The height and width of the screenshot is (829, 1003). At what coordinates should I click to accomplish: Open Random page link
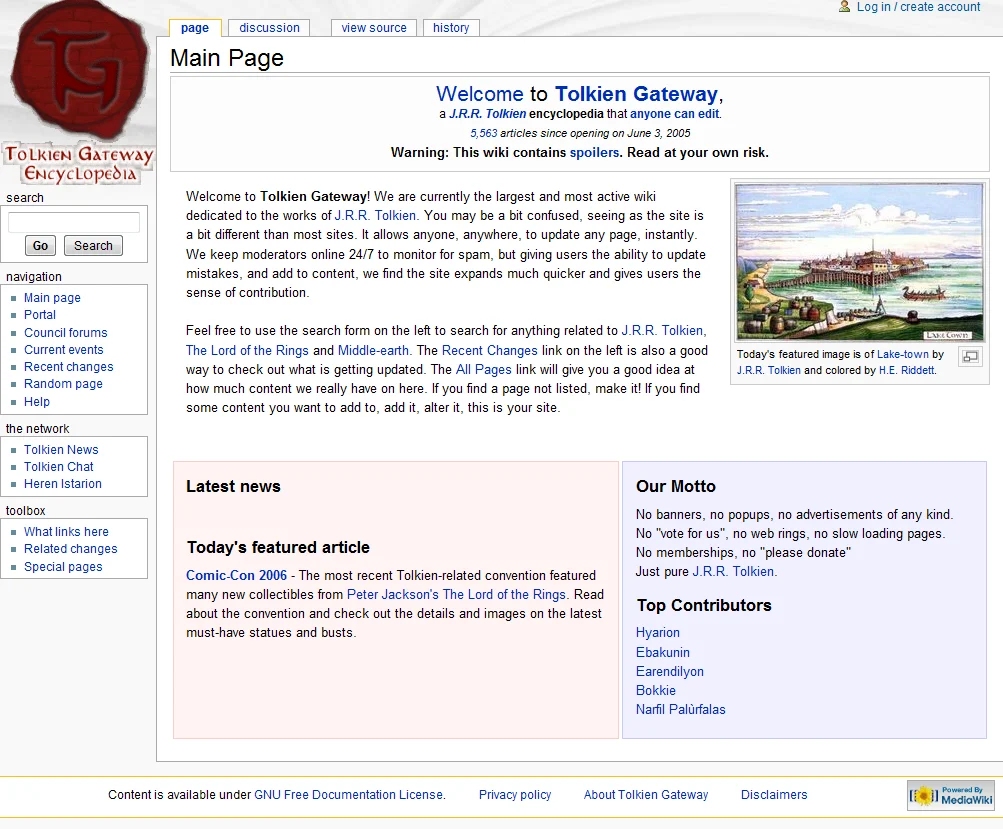(x=63, y=384)
